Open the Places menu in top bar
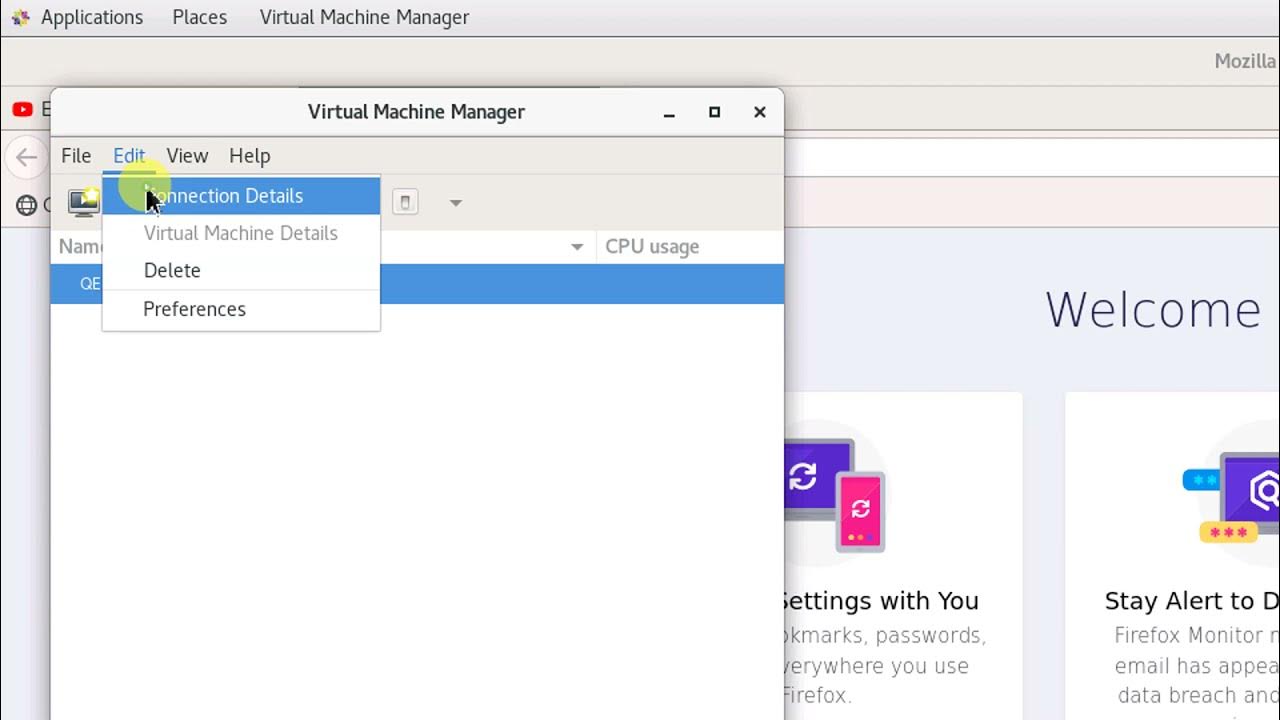Screen dimensions: 1280x720 point(199,18)
